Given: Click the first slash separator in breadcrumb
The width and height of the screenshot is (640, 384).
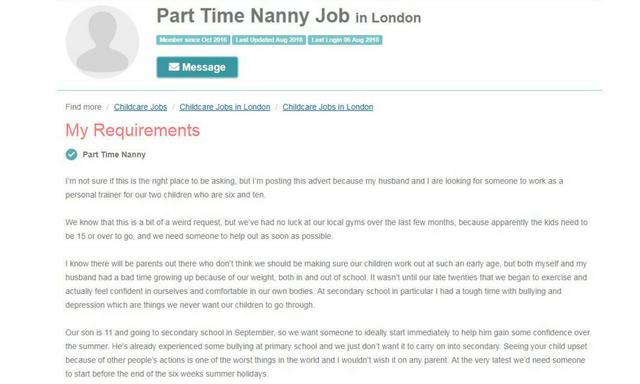Looking at the screenshot, I should click(x=108, y=107).
